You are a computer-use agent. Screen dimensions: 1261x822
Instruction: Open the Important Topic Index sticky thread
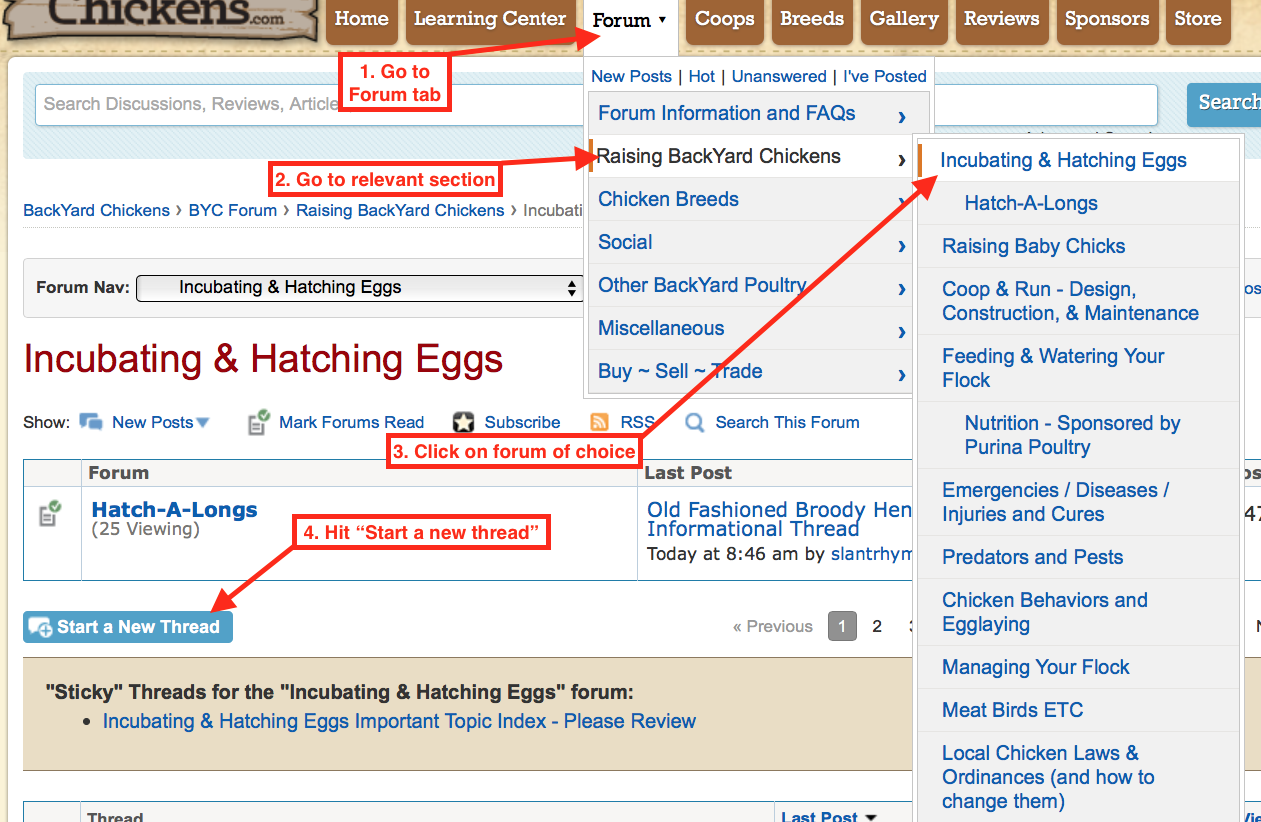click(x=399, y=721)
